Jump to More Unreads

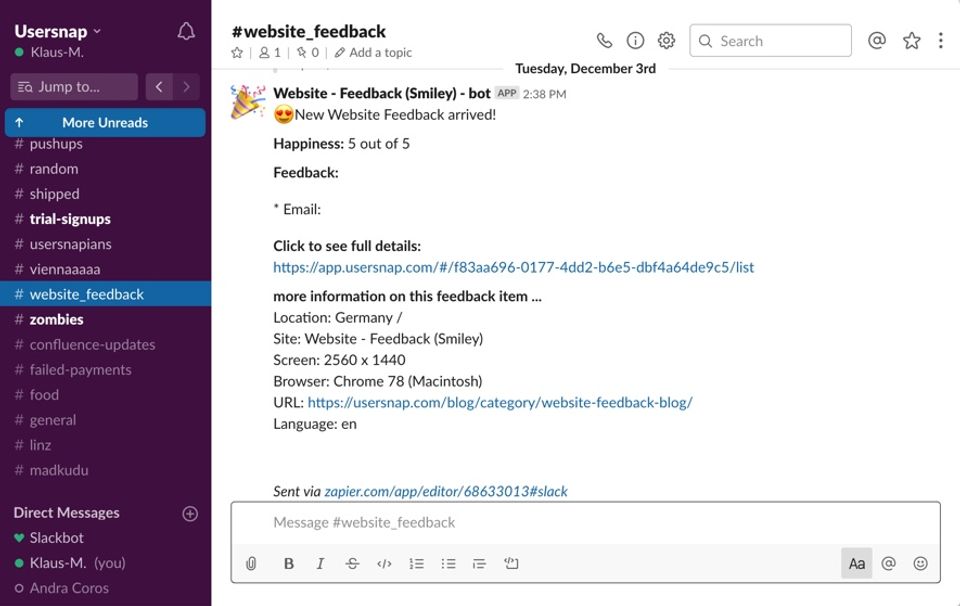pos(105,122)
